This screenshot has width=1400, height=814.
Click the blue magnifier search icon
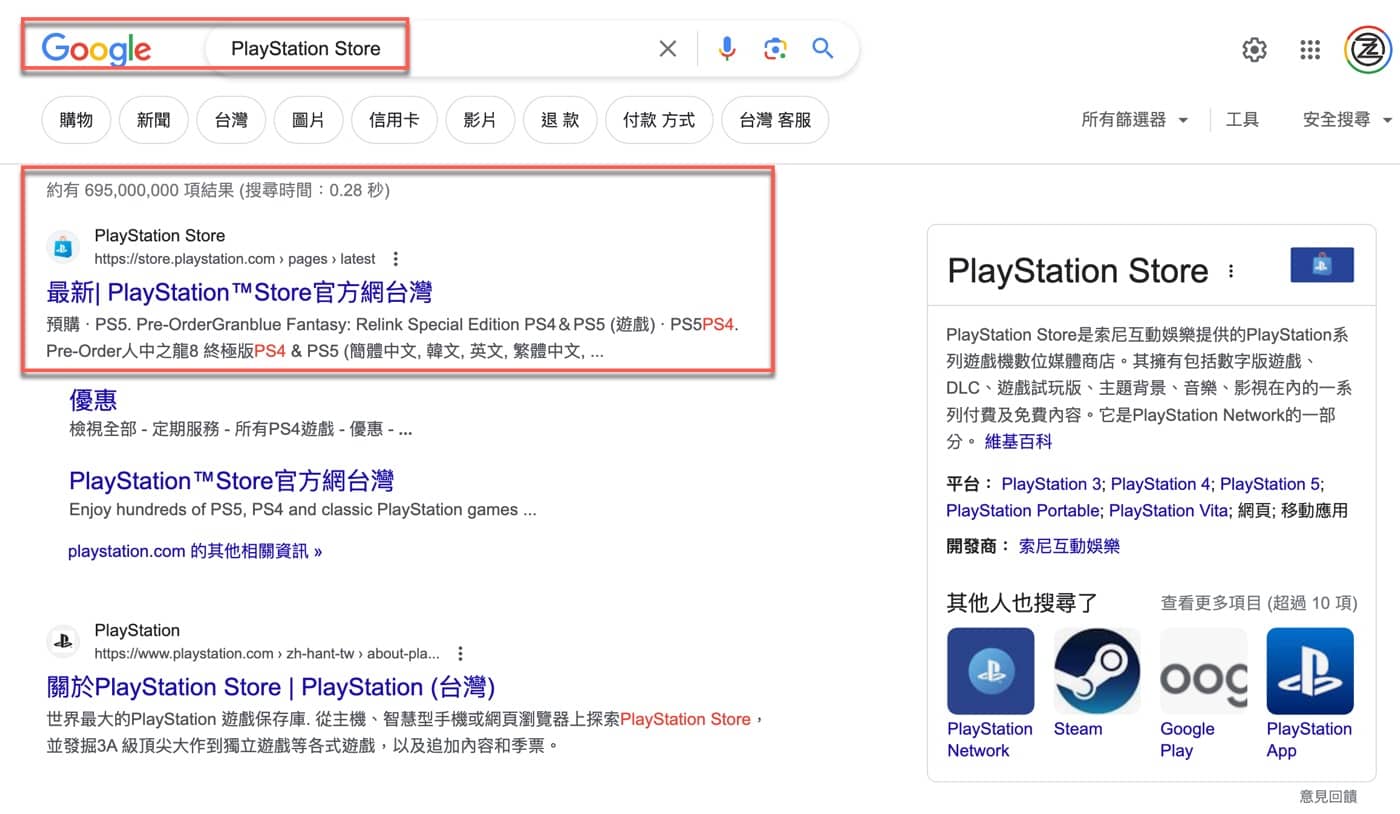(x=823, y=48)
